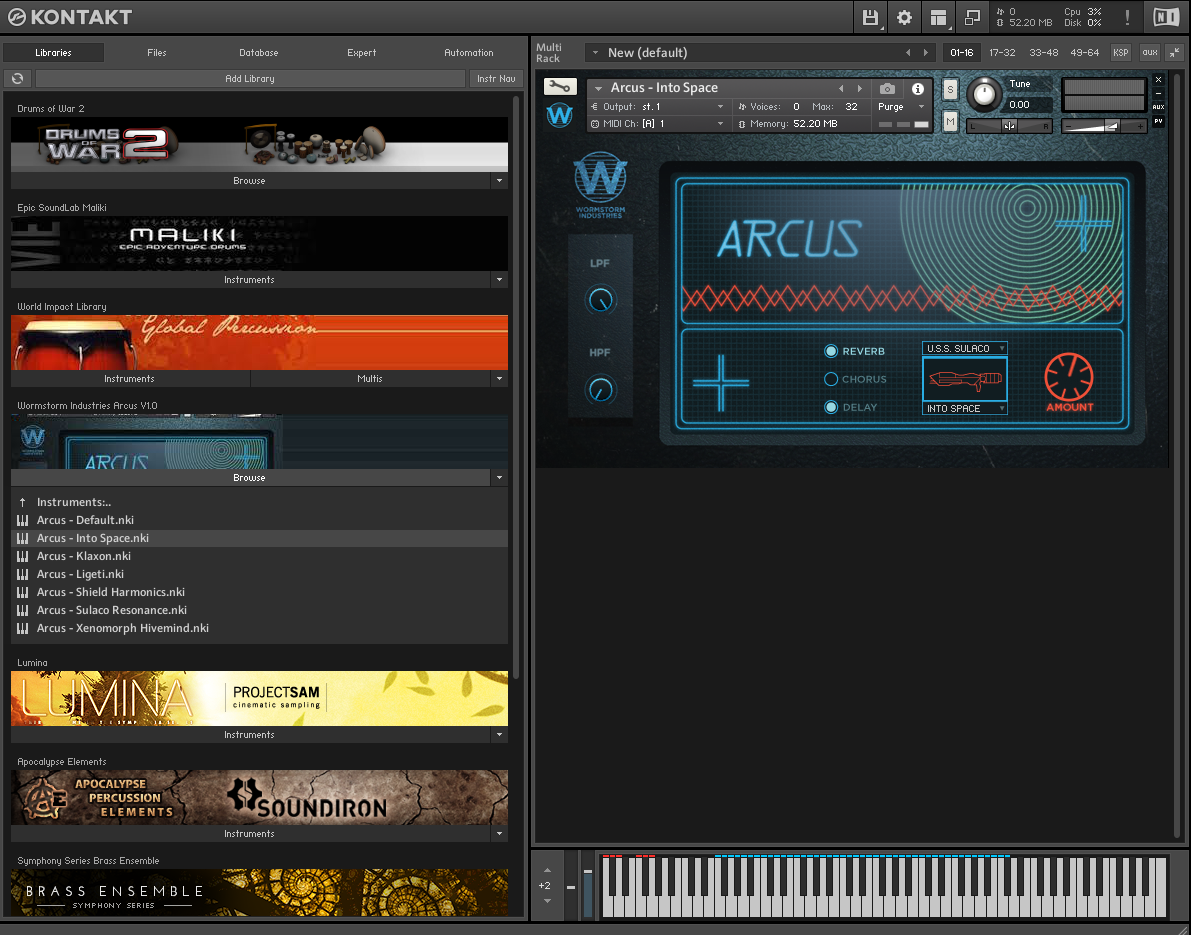Open the options gear icon
Image resolution: width=1191 pixels, height=935 pixels.
pyautogui.click(x=904, y=17)
